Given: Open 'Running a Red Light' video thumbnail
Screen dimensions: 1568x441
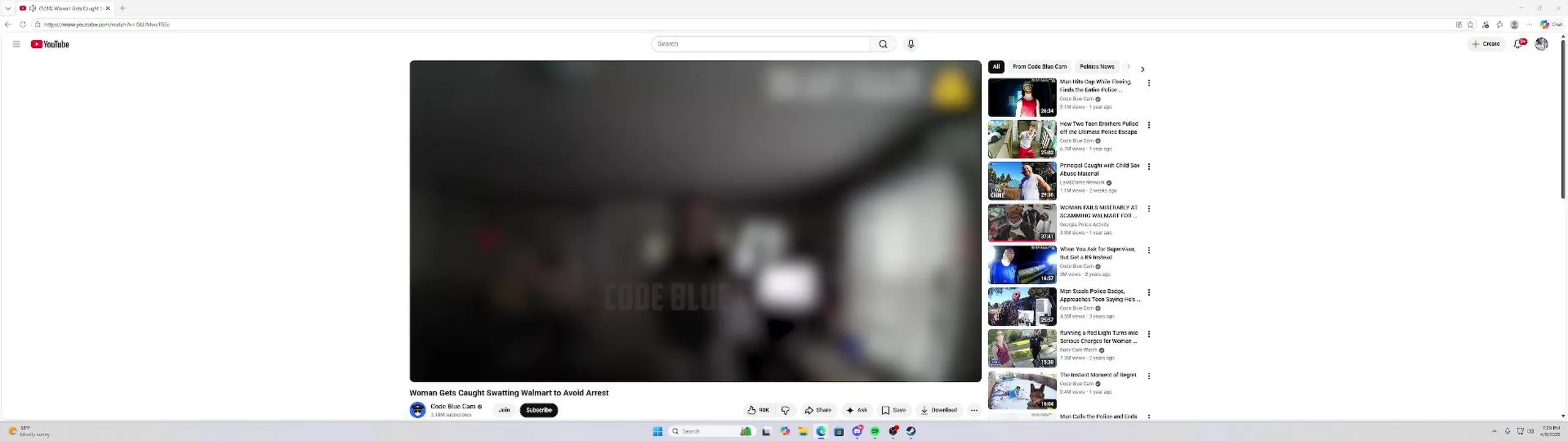Looking at the screenshot, I should coord(1022,349).
